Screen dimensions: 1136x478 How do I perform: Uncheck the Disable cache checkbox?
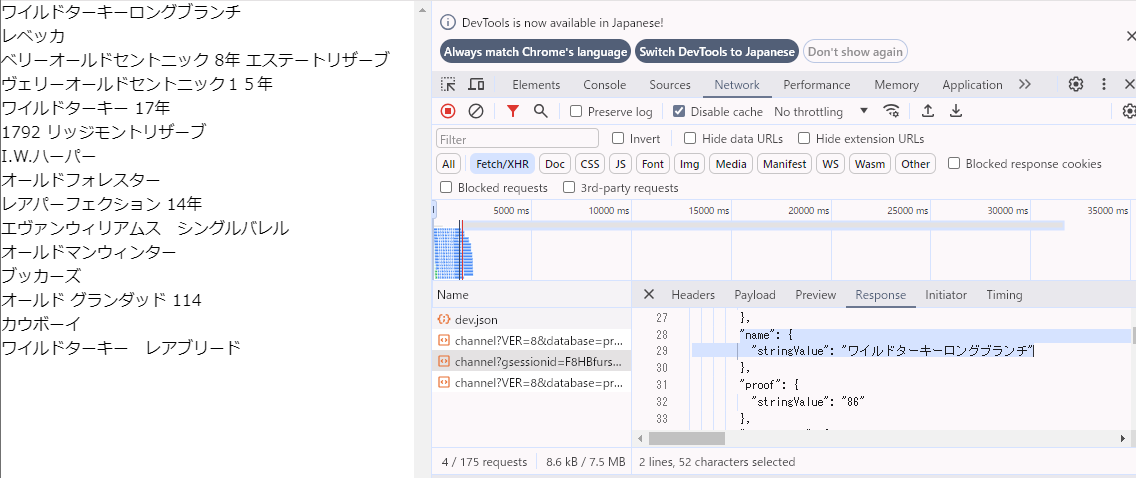tap(679, 112)
